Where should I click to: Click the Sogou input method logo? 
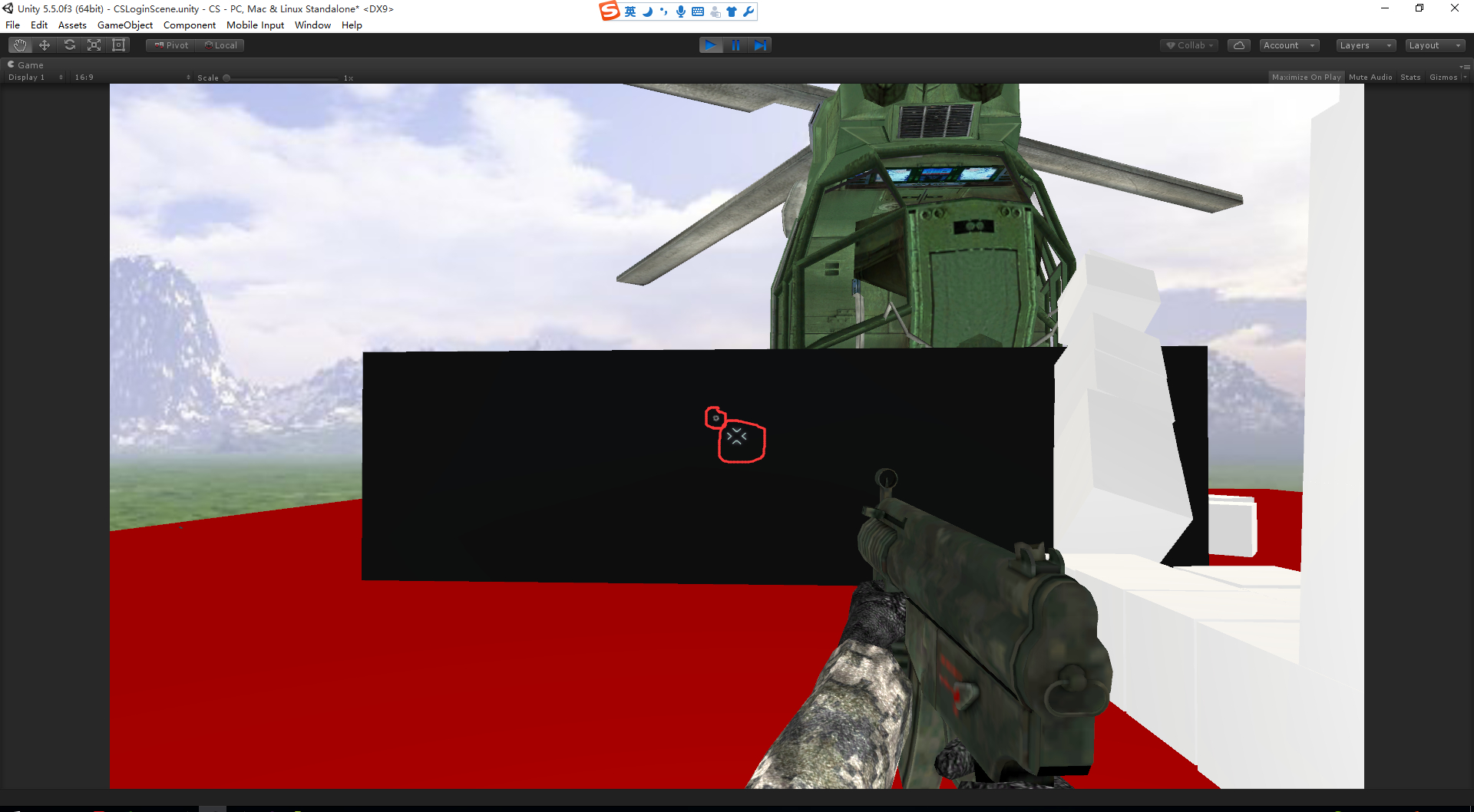coord(610,11)
